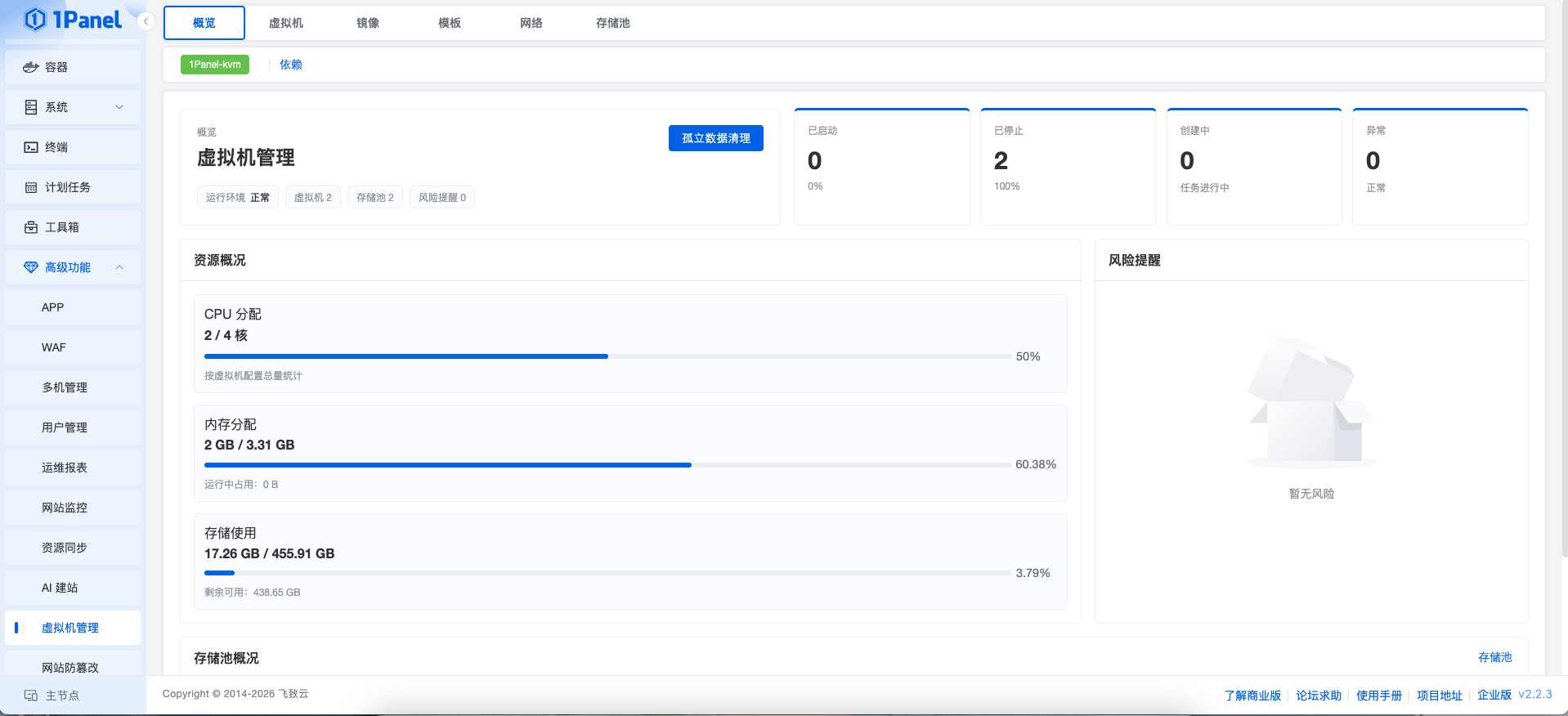Click the 计划任务 calendar icon
This screenshot has width=1568, height=716.
coord(31,187)
